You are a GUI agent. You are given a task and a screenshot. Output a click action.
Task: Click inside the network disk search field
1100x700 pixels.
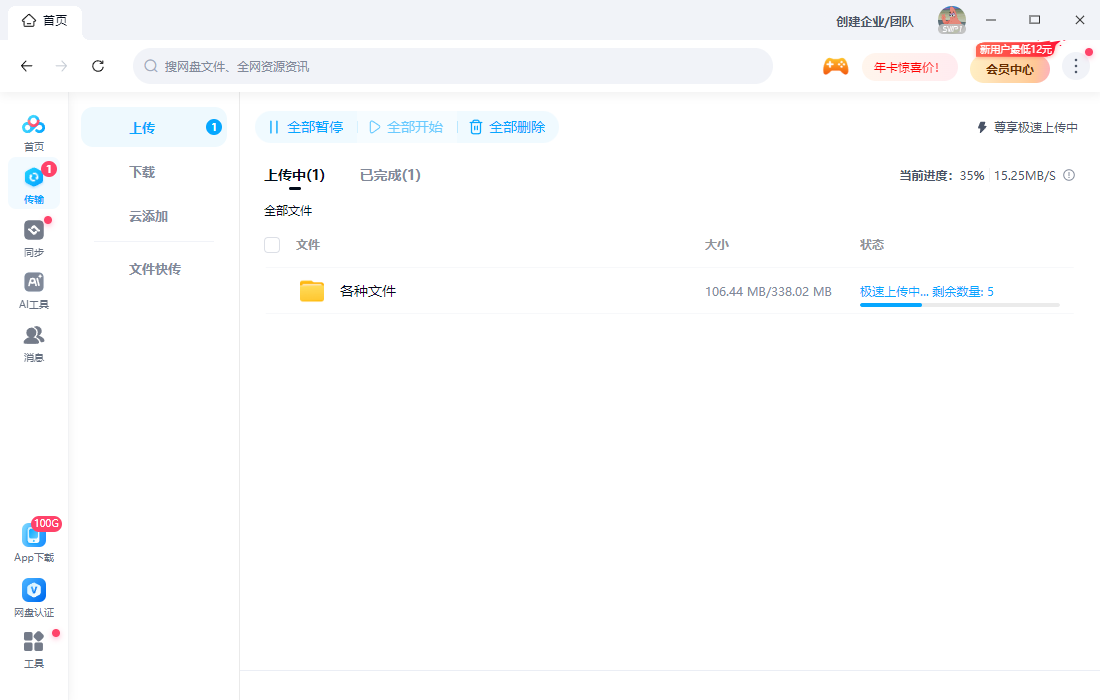click(450, 65)
